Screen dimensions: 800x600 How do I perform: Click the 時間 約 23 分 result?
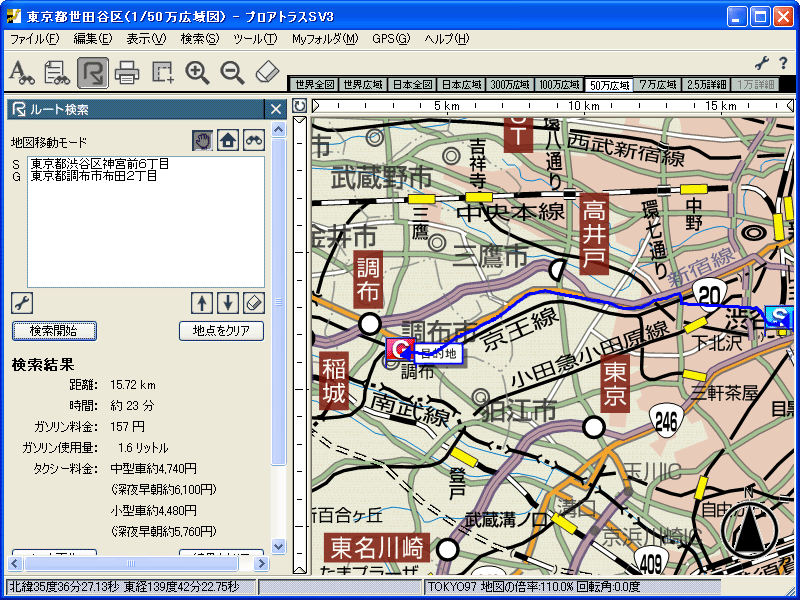click(x=132, y=406)
